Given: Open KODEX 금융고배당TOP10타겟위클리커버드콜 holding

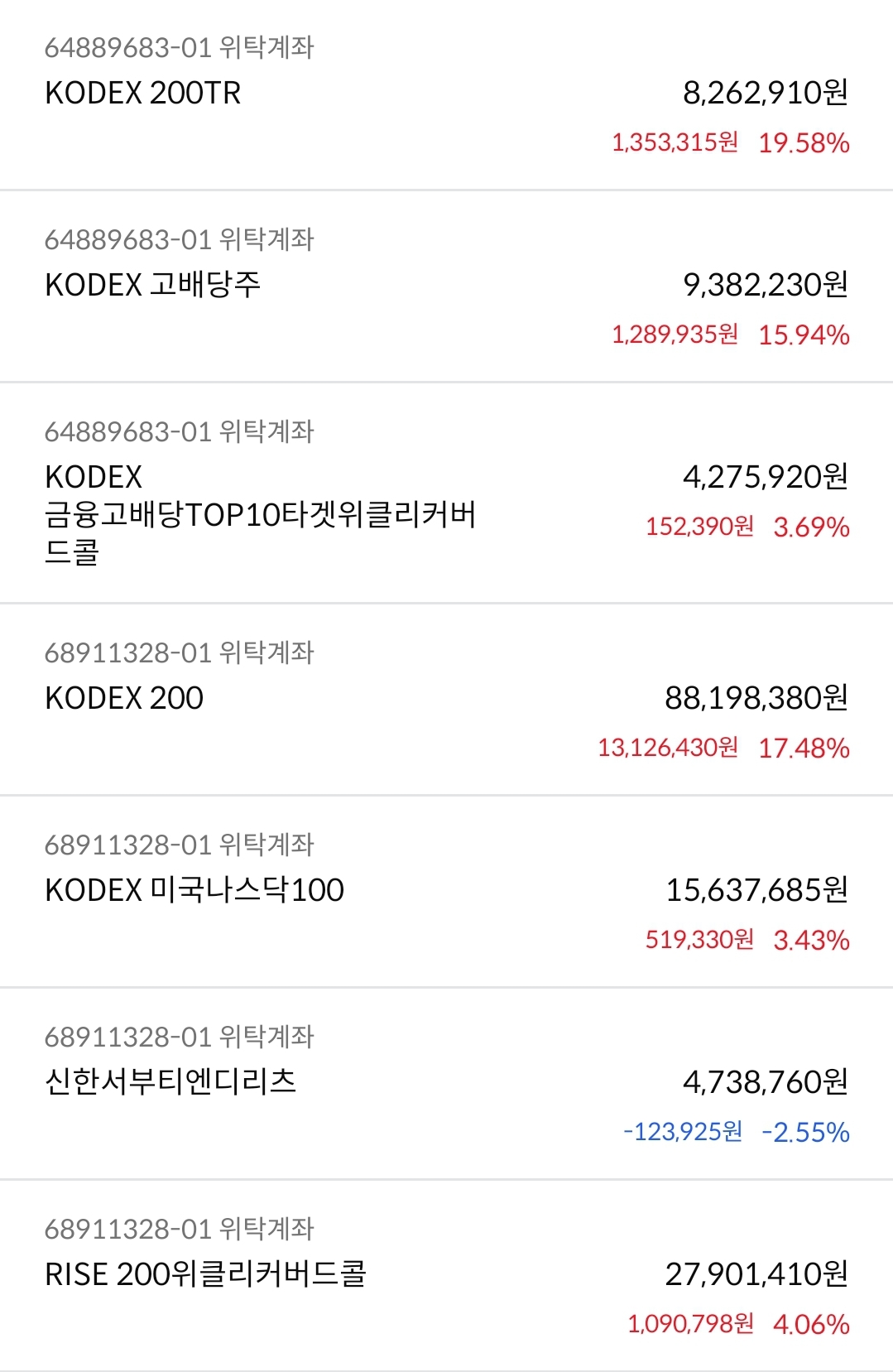Looking at the screenshot, I should 446,493.
